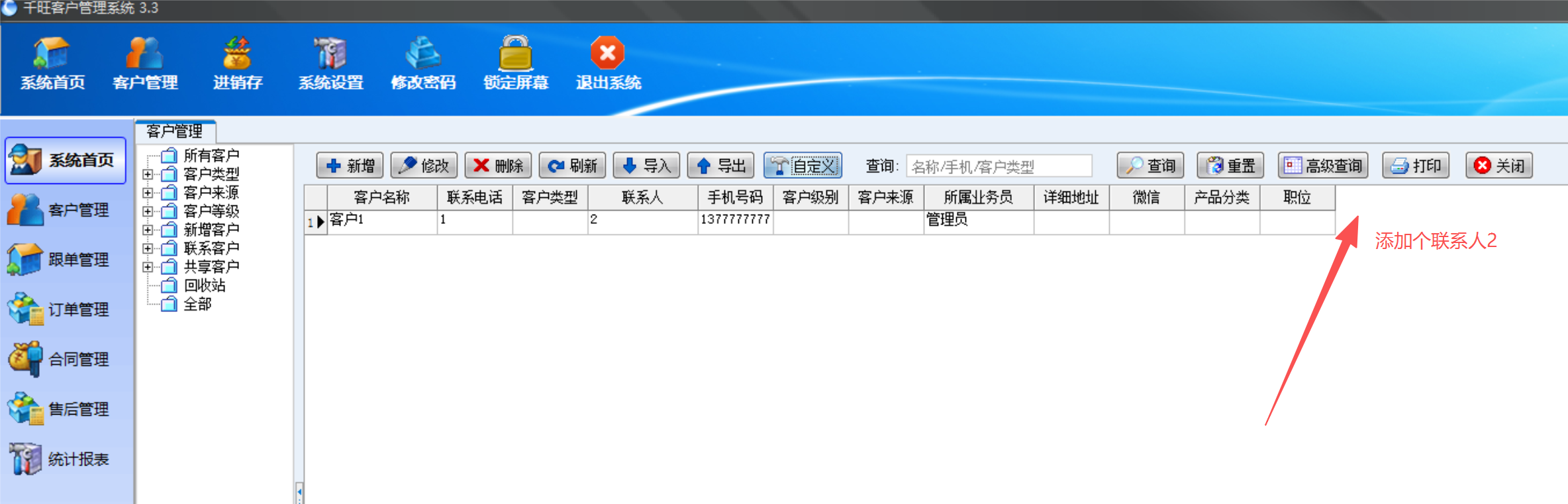Focus the 查询 search input field
1568x504 pixels.
(999, 166)
